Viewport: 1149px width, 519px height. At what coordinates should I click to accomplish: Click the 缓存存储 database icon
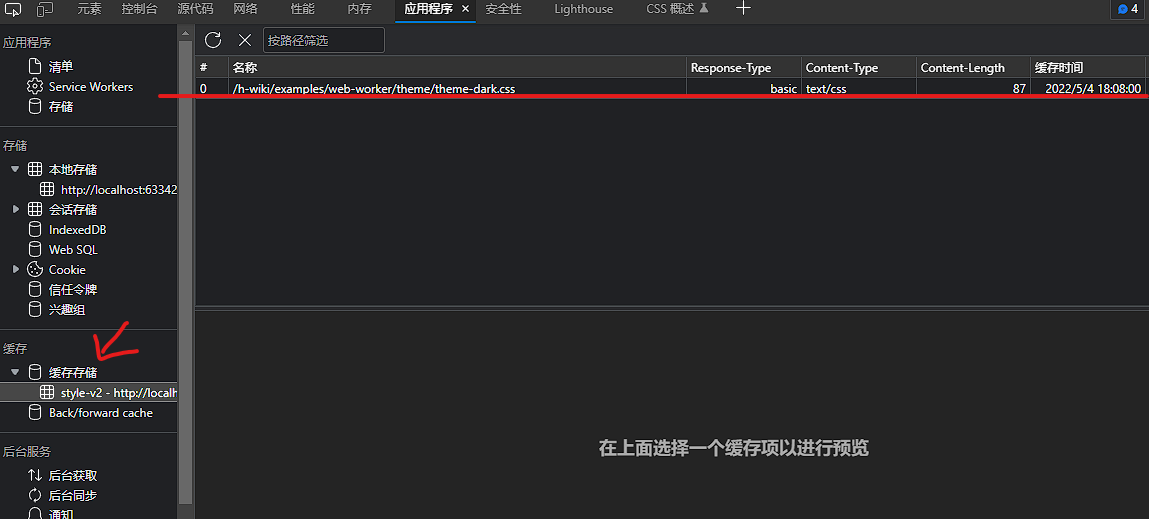coord(34,372)
